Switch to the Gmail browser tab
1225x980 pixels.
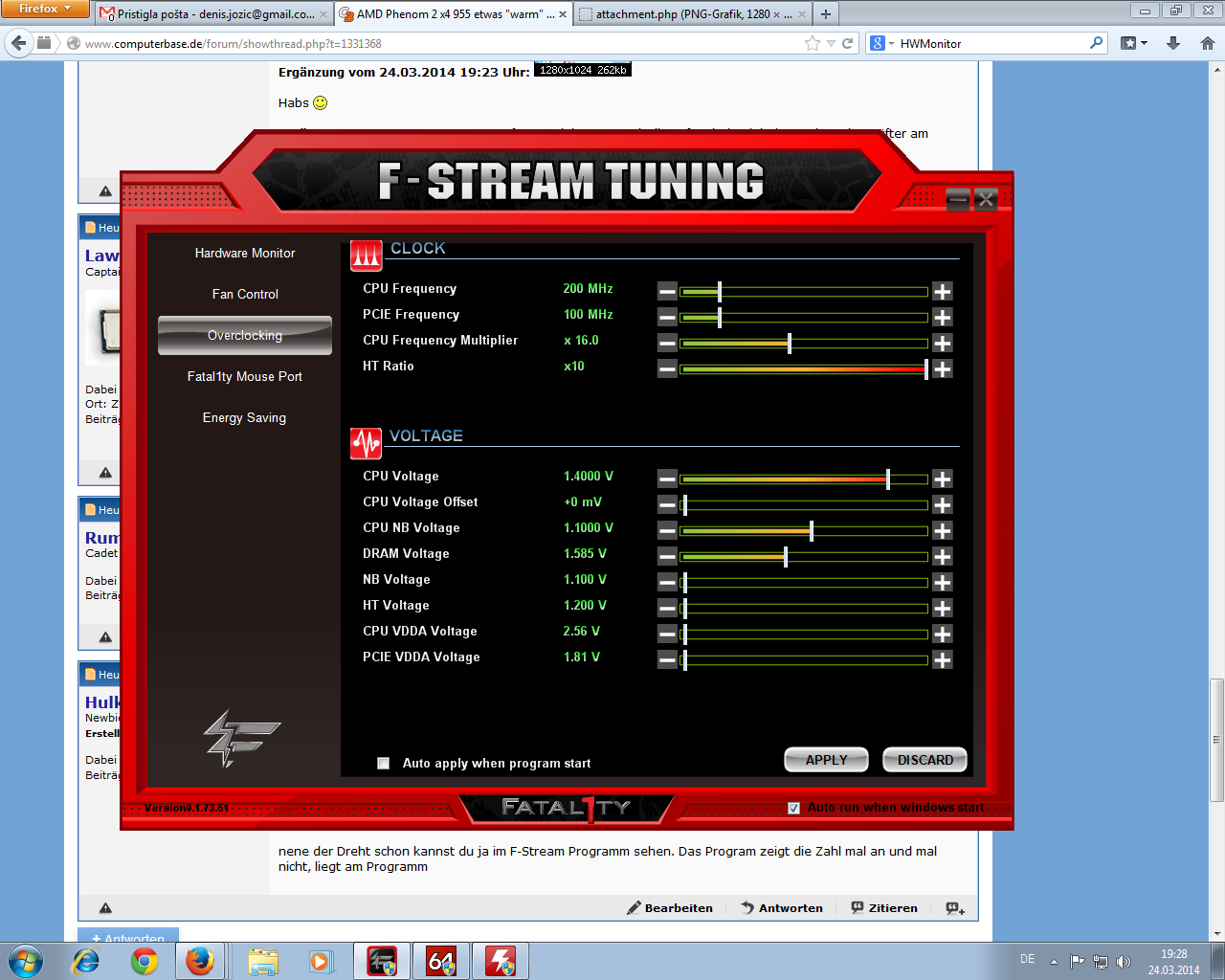click(215, 14)
